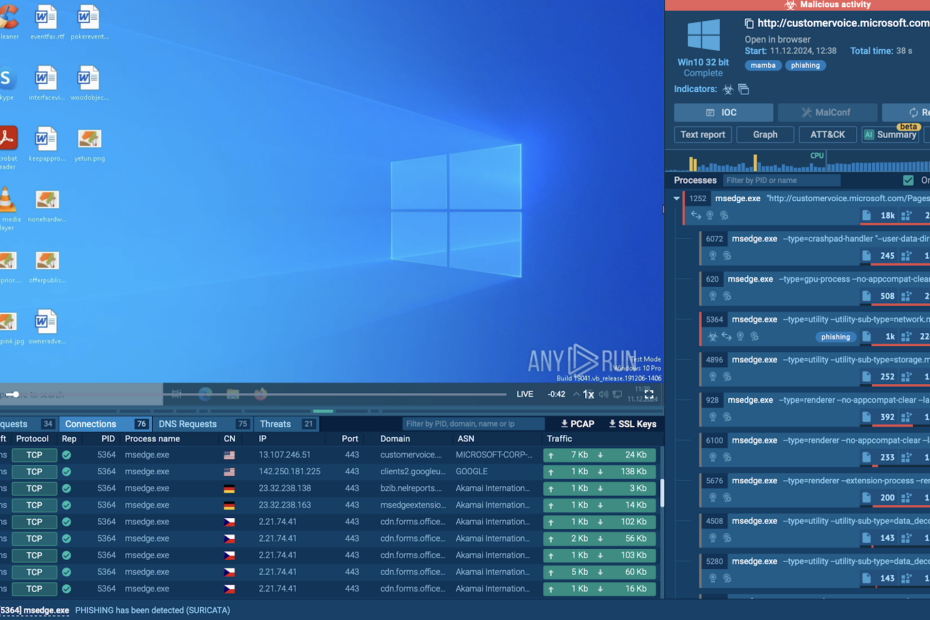Open the Text report view
930x620 pixels.
click(703, 135)
